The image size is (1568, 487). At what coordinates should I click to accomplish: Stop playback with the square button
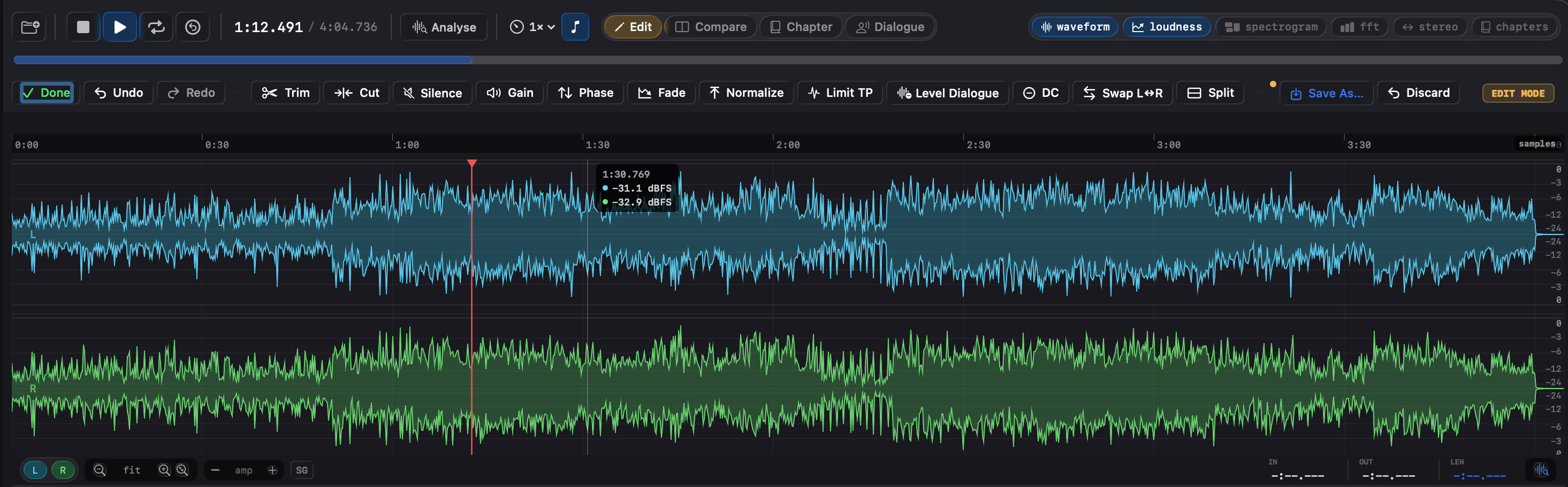click(x=83, y=27)
